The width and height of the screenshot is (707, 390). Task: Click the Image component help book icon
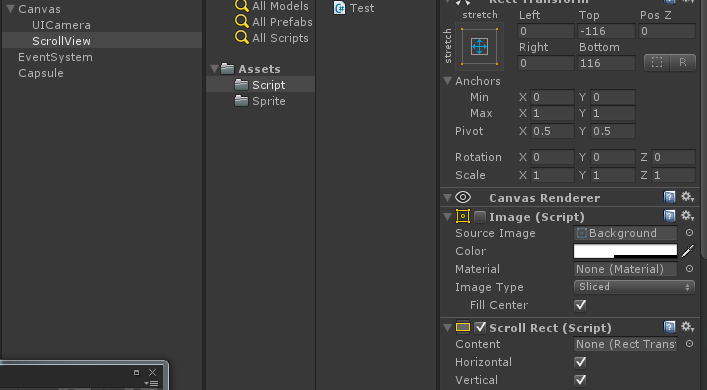coord(670,216)
